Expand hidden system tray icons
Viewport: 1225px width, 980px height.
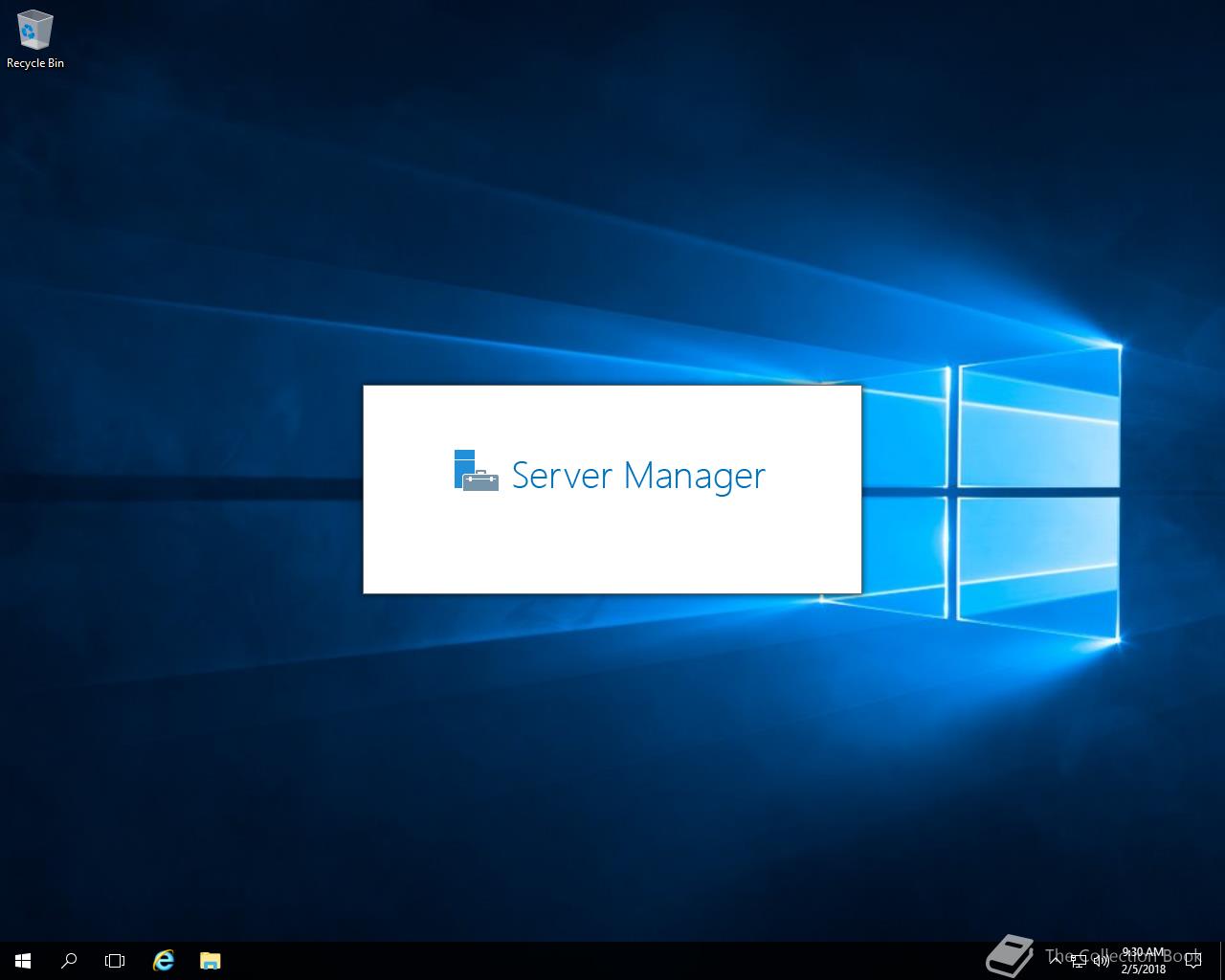[1055, 961]
